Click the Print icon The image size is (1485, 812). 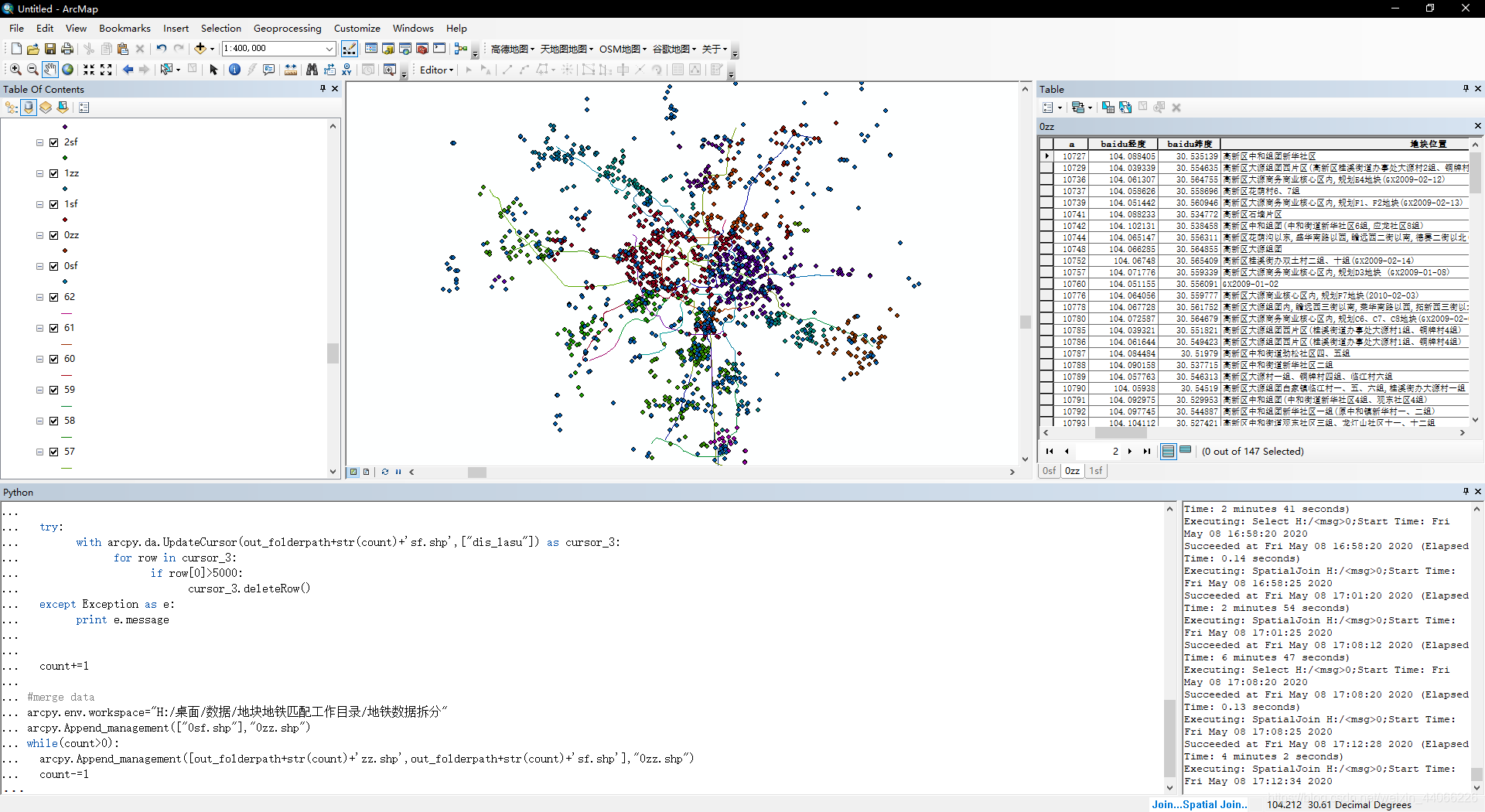pyautogui.click(x=67, y=49)
